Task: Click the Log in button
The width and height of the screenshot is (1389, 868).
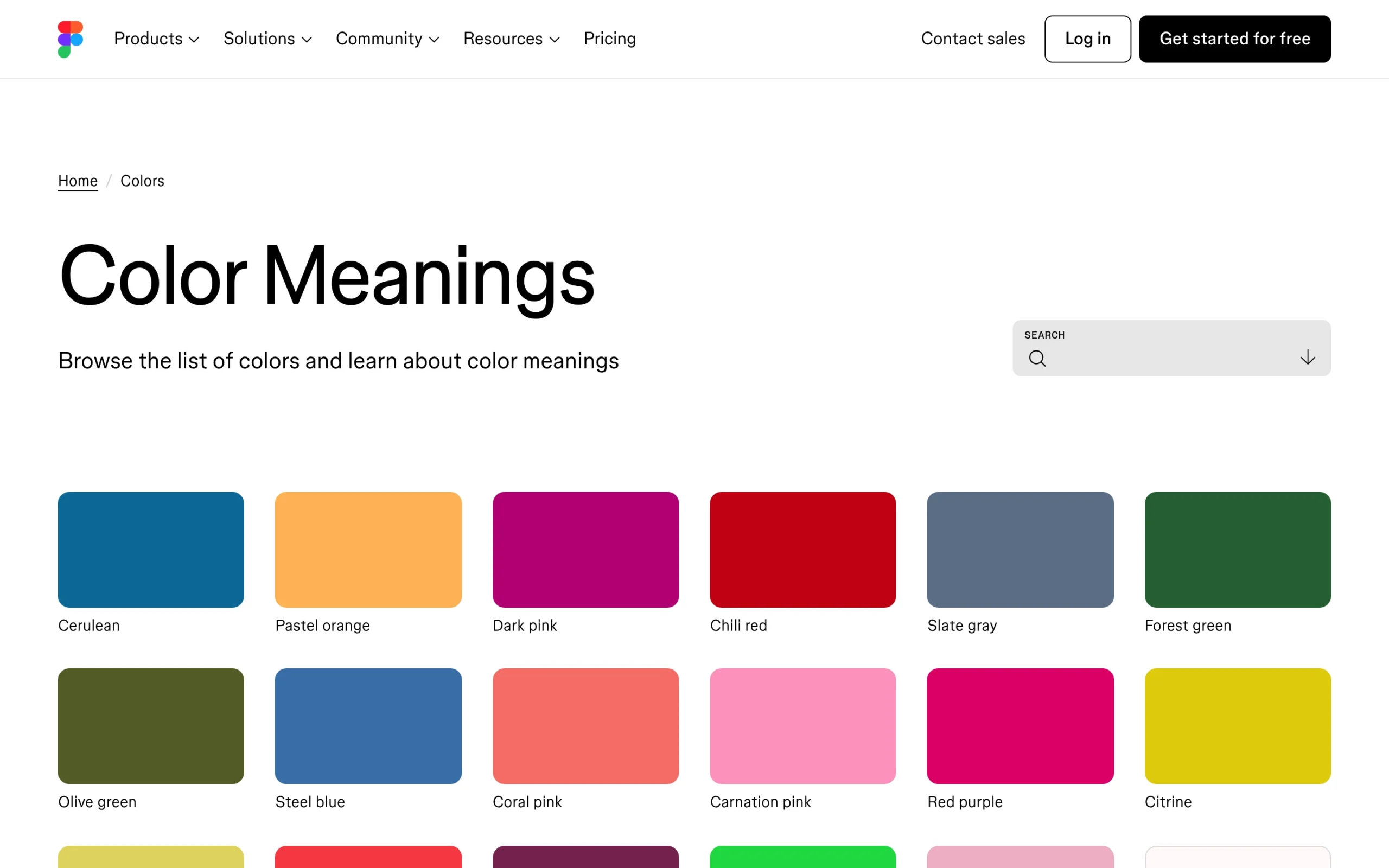Action: (1088, 39)
